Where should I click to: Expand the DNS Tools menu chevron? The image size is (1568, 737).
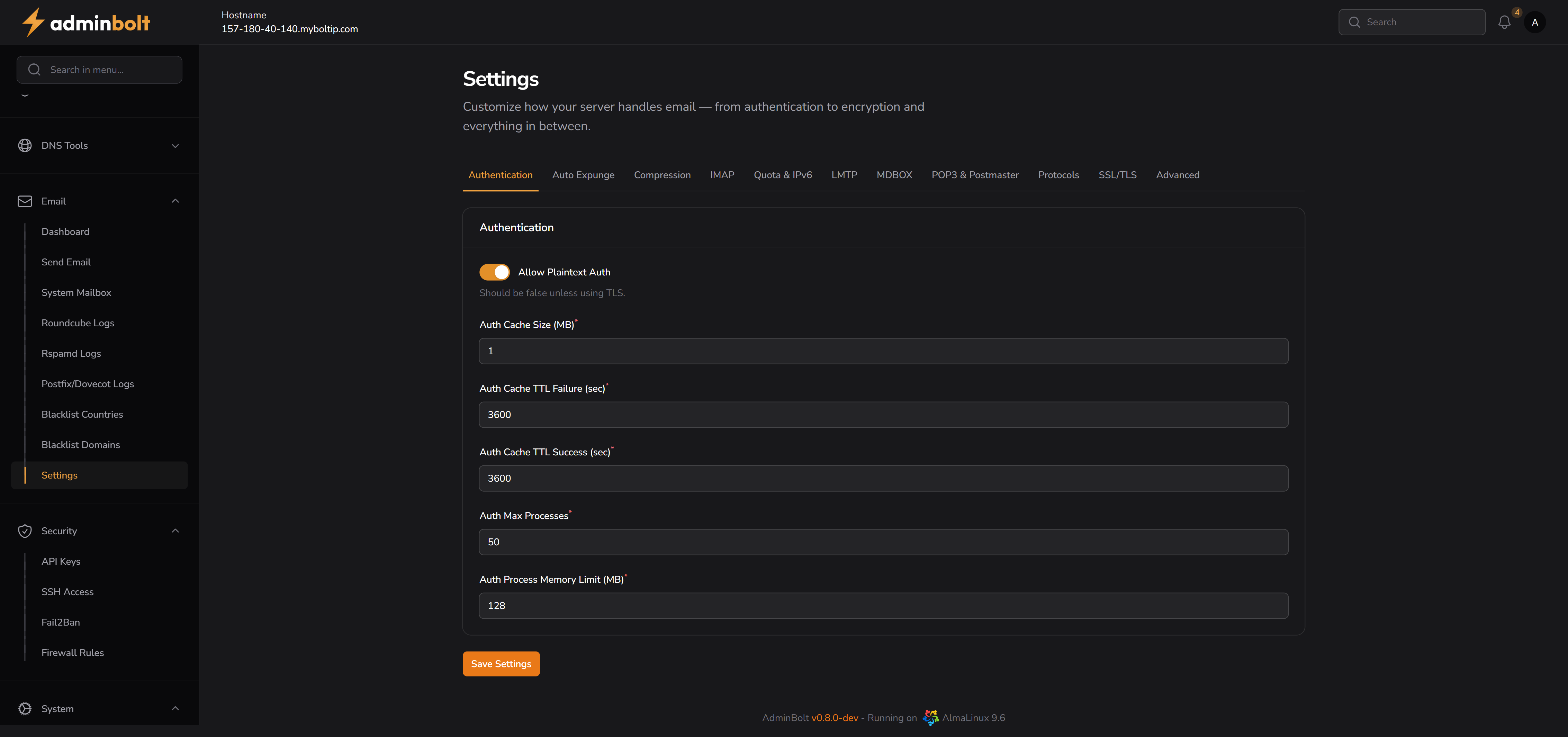[x=175, y=146]
